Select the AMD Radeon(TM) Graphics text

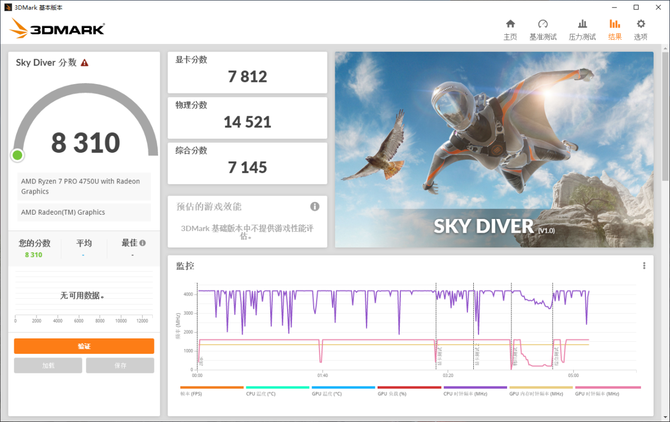click(x=63, y=212)
